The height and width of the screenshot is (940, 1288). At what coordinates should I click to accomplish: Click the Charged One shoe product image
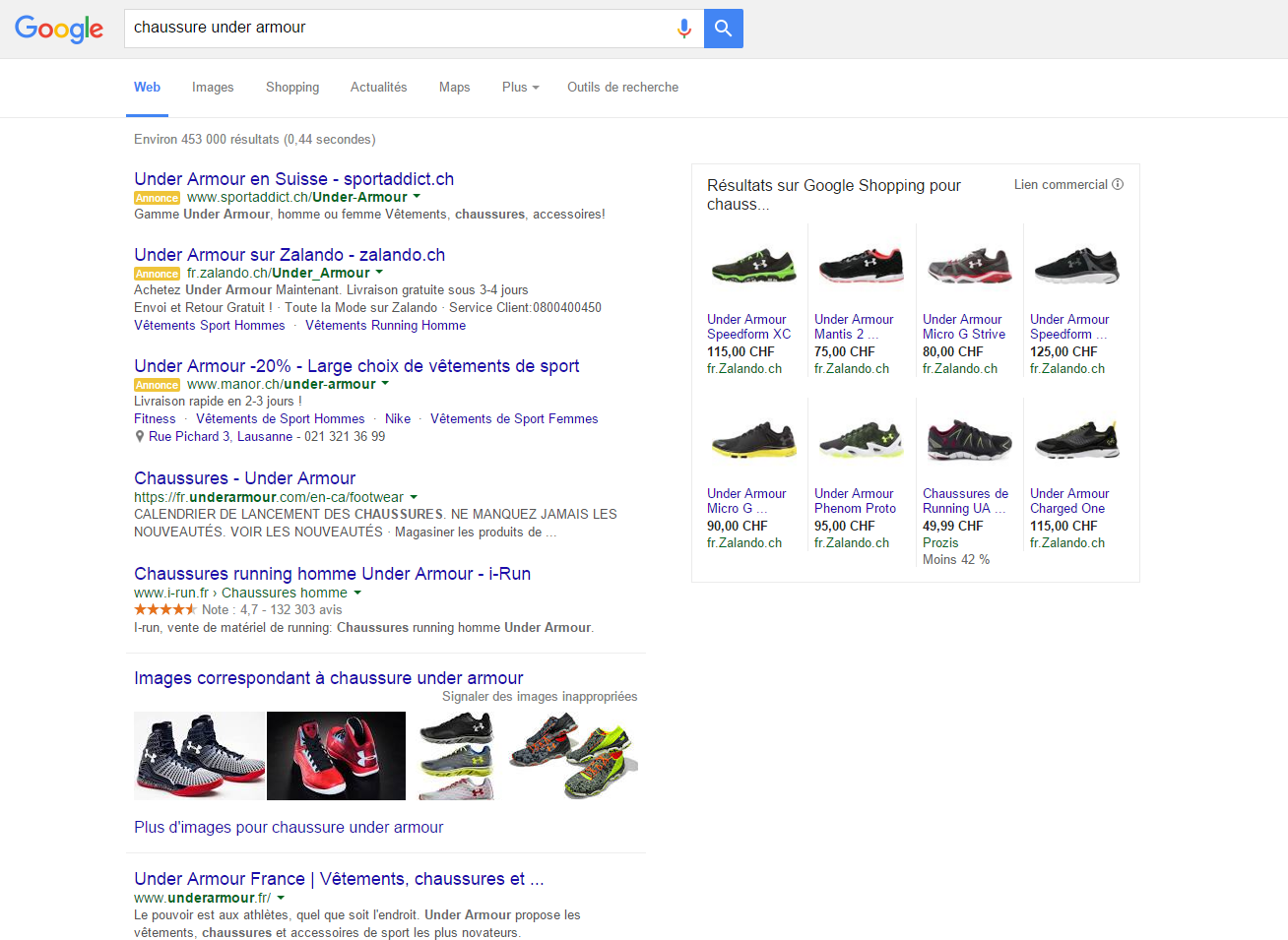pos(1076,440)
